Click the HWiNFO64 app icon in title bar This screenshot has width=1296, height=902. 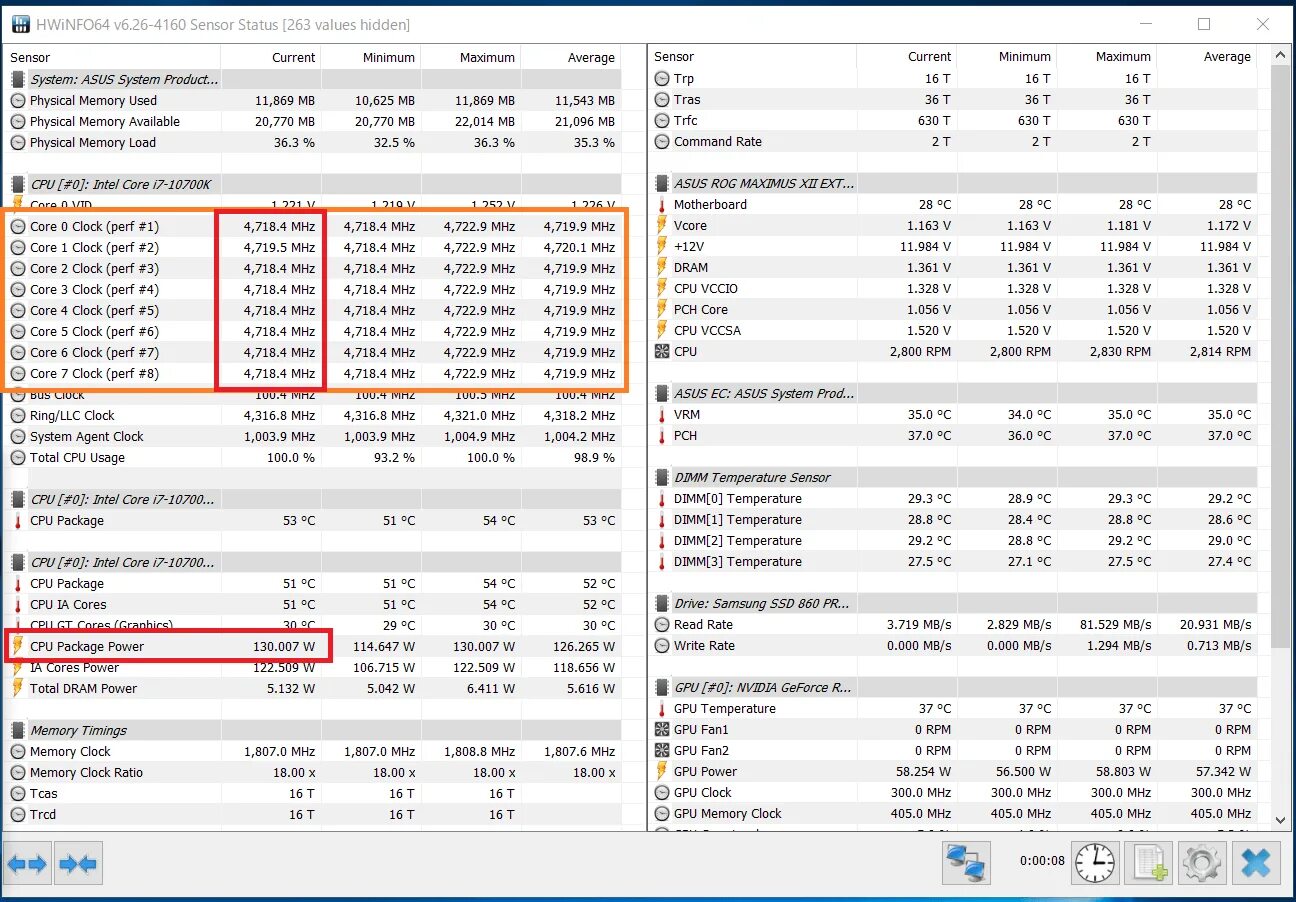tap(19, 24)
